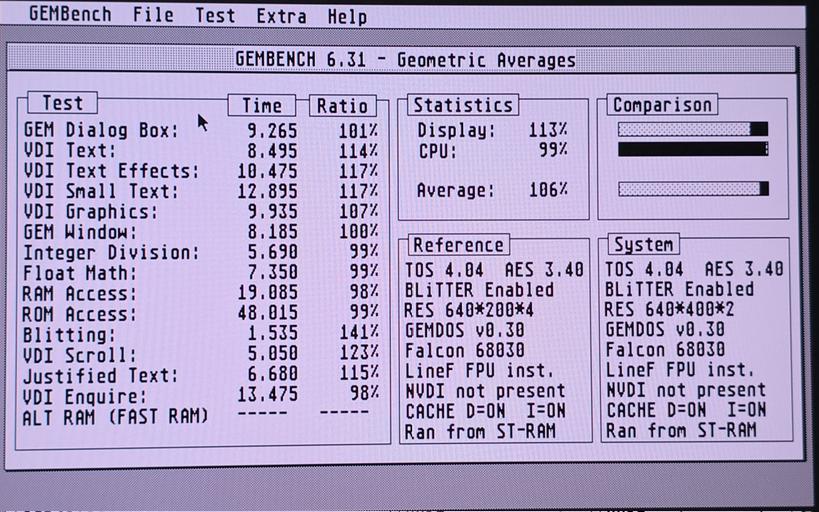Select the VDI Graphics label
This screenshot has height=512, width=819.
pyautogui.click(x=91, y=211)
